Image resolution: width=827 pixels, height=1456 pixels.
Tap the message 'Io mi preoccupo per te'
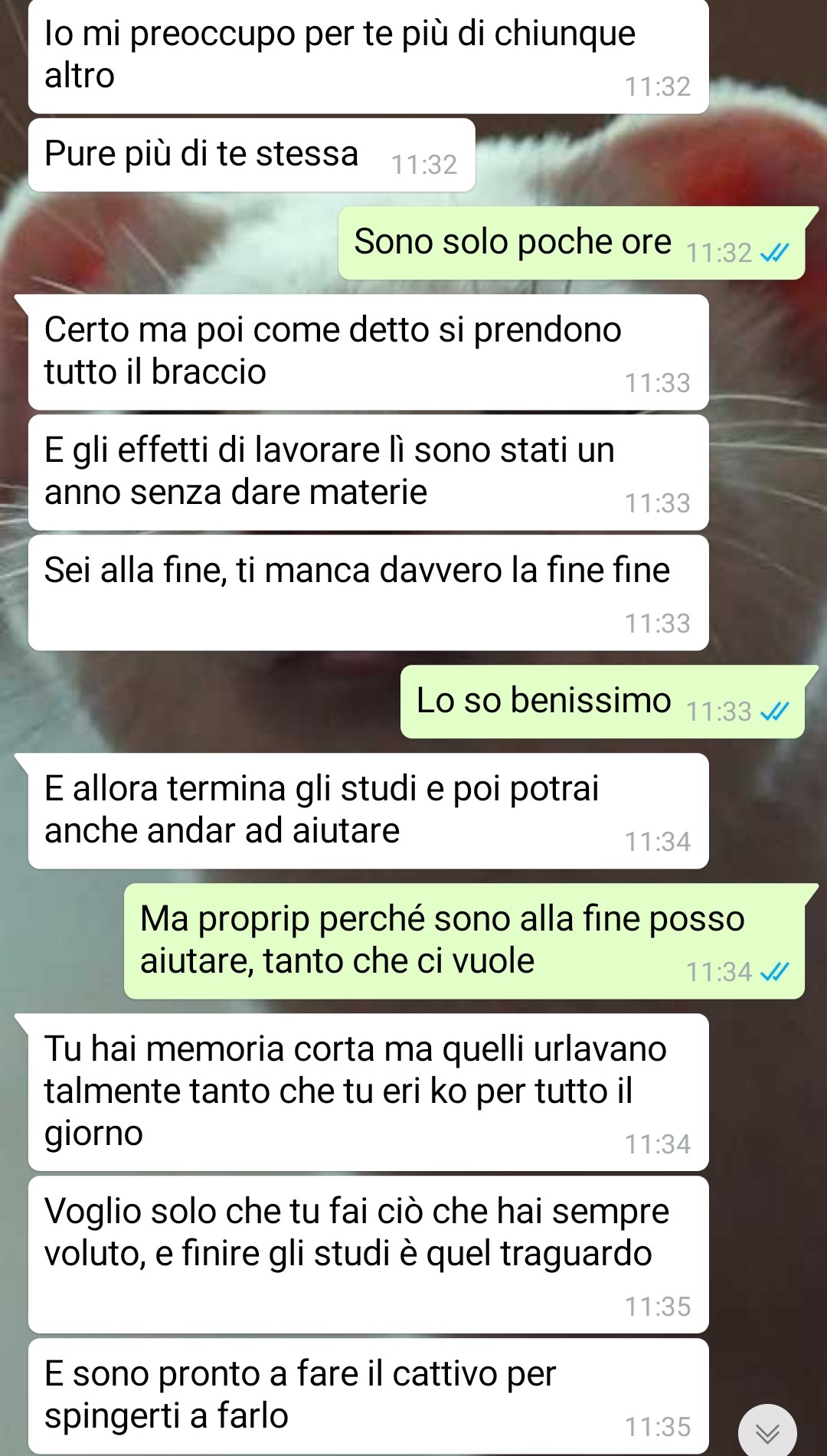[368, 57]
